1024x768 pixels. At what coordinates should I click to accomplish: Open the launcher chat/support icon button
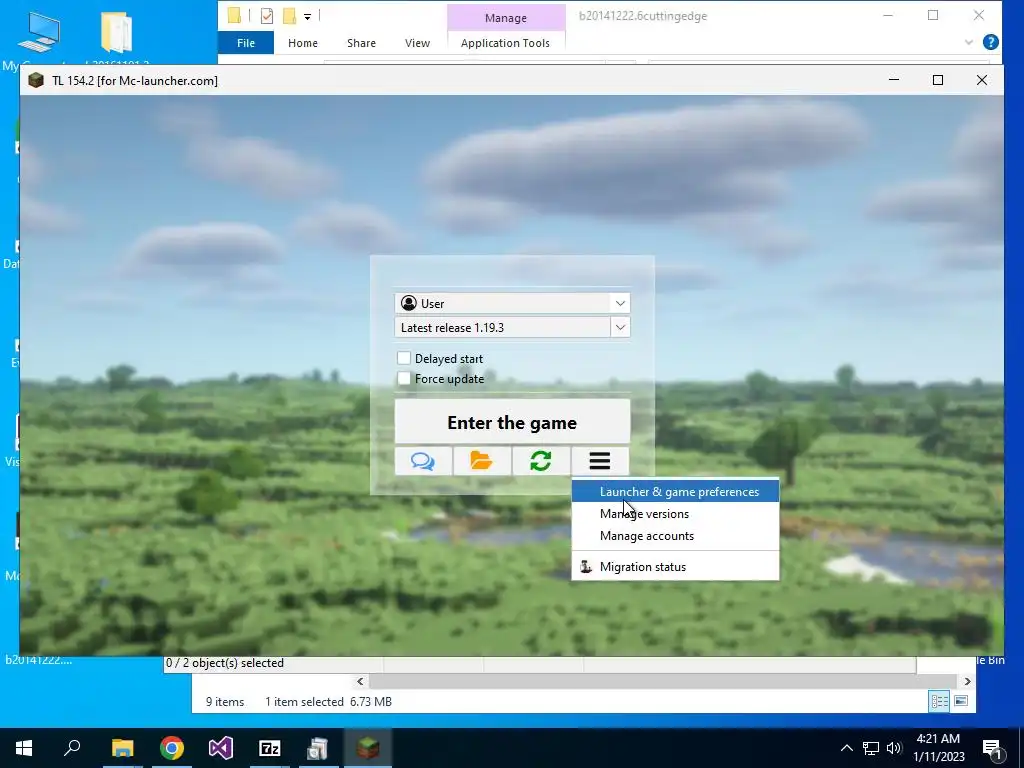click(423, 461)
